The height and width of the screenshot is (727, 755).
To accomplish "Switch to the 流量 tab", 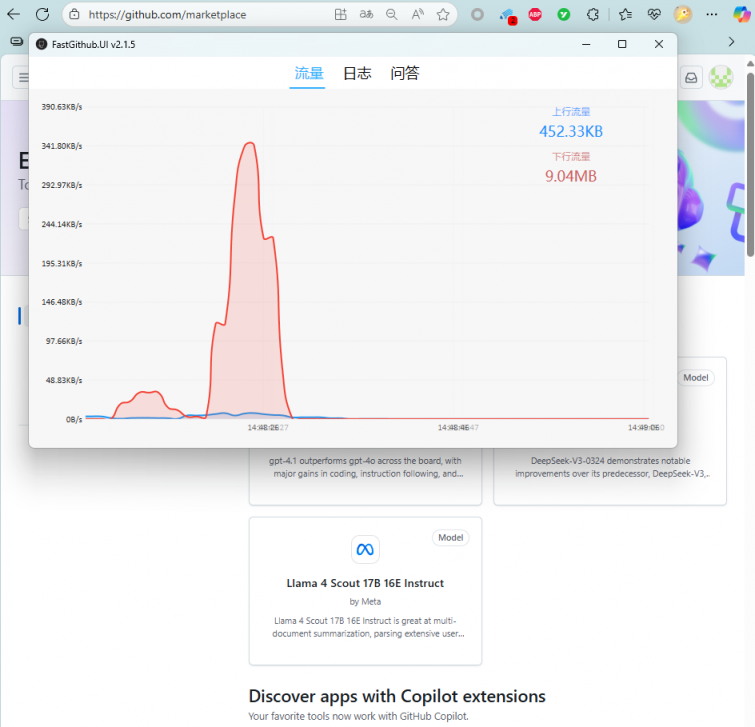I will (x=309, y=73).
